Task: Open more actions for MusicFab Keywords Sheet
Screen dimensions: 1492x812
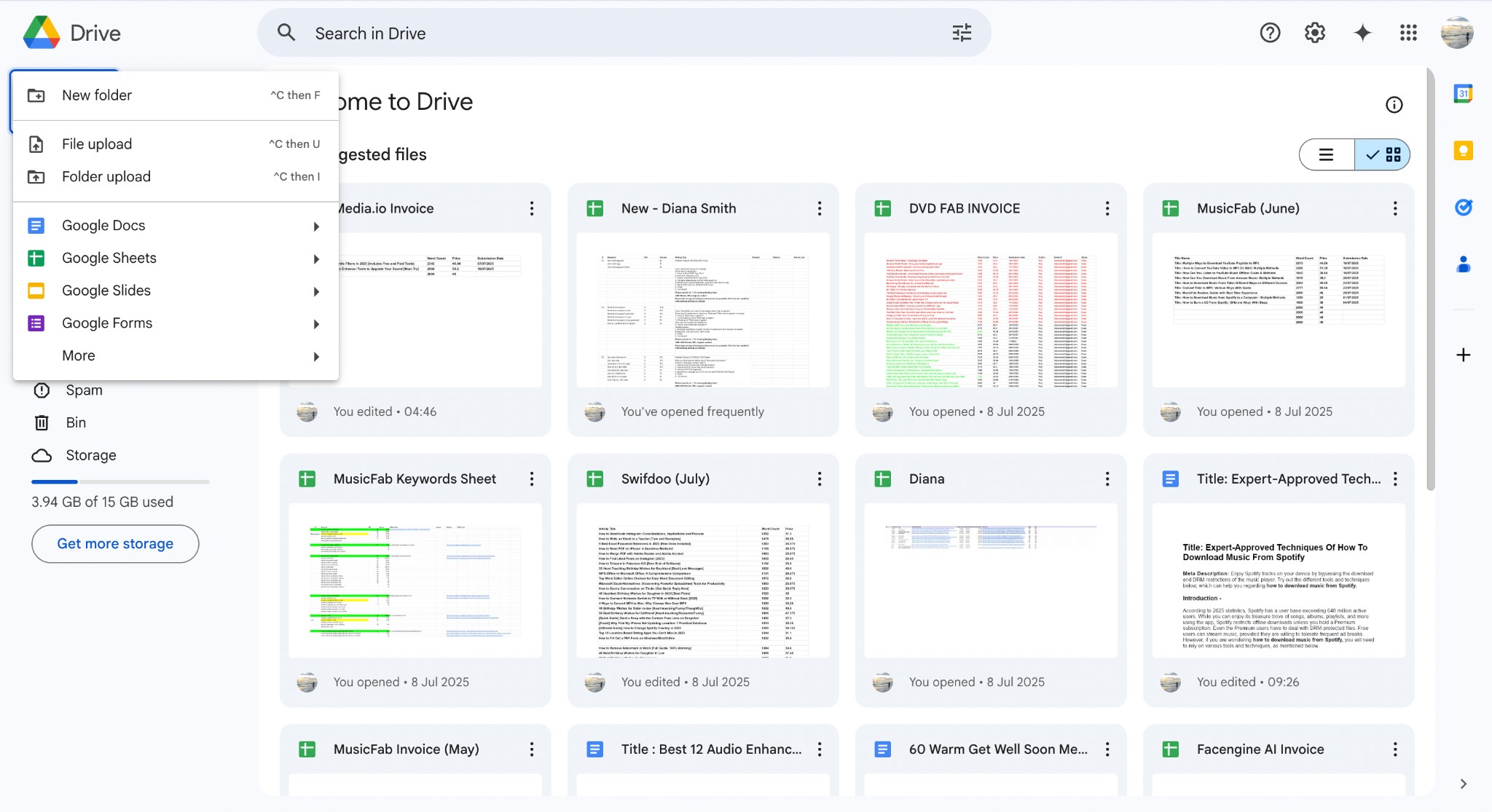Action: pos(532,478)
